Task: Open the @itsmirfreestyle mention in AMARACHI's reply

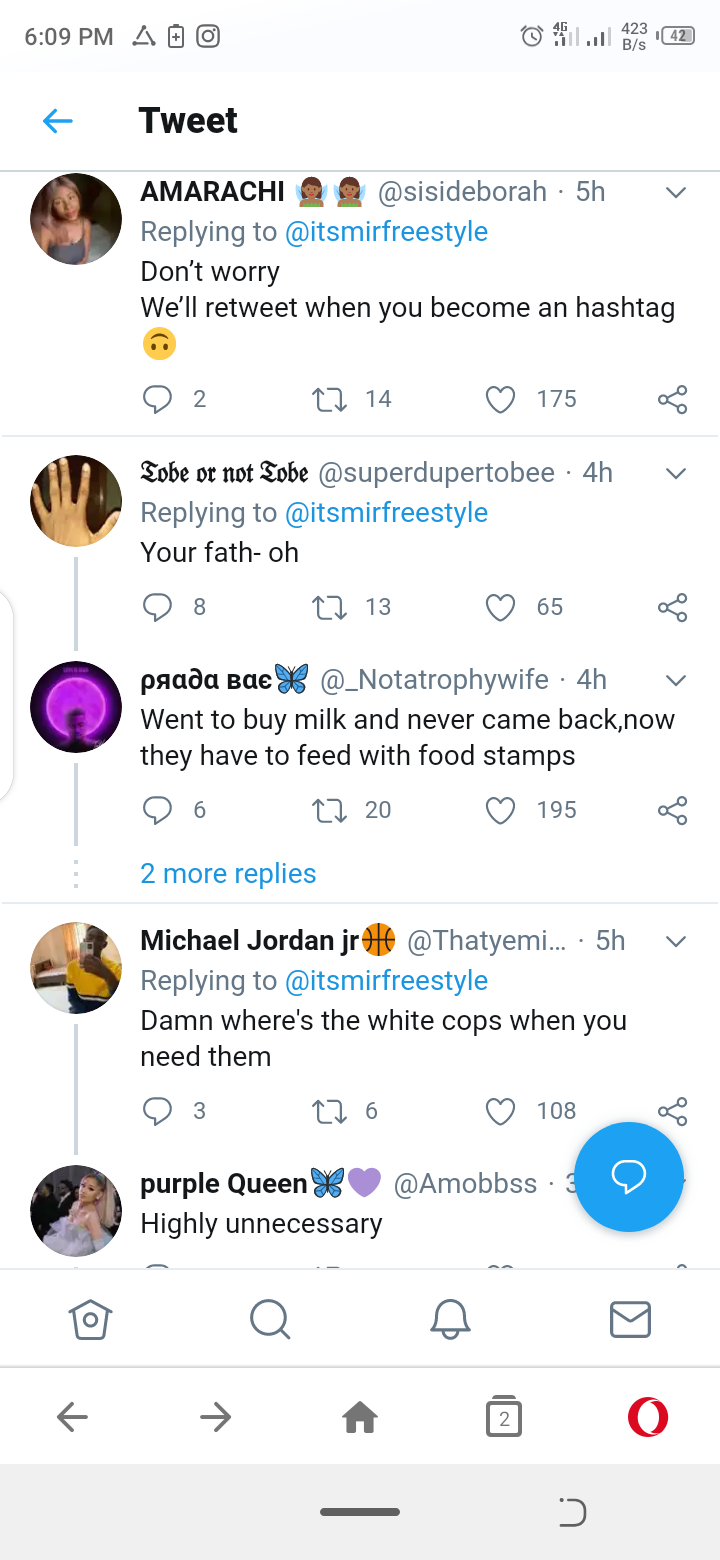Action: (x=386, y=232)
